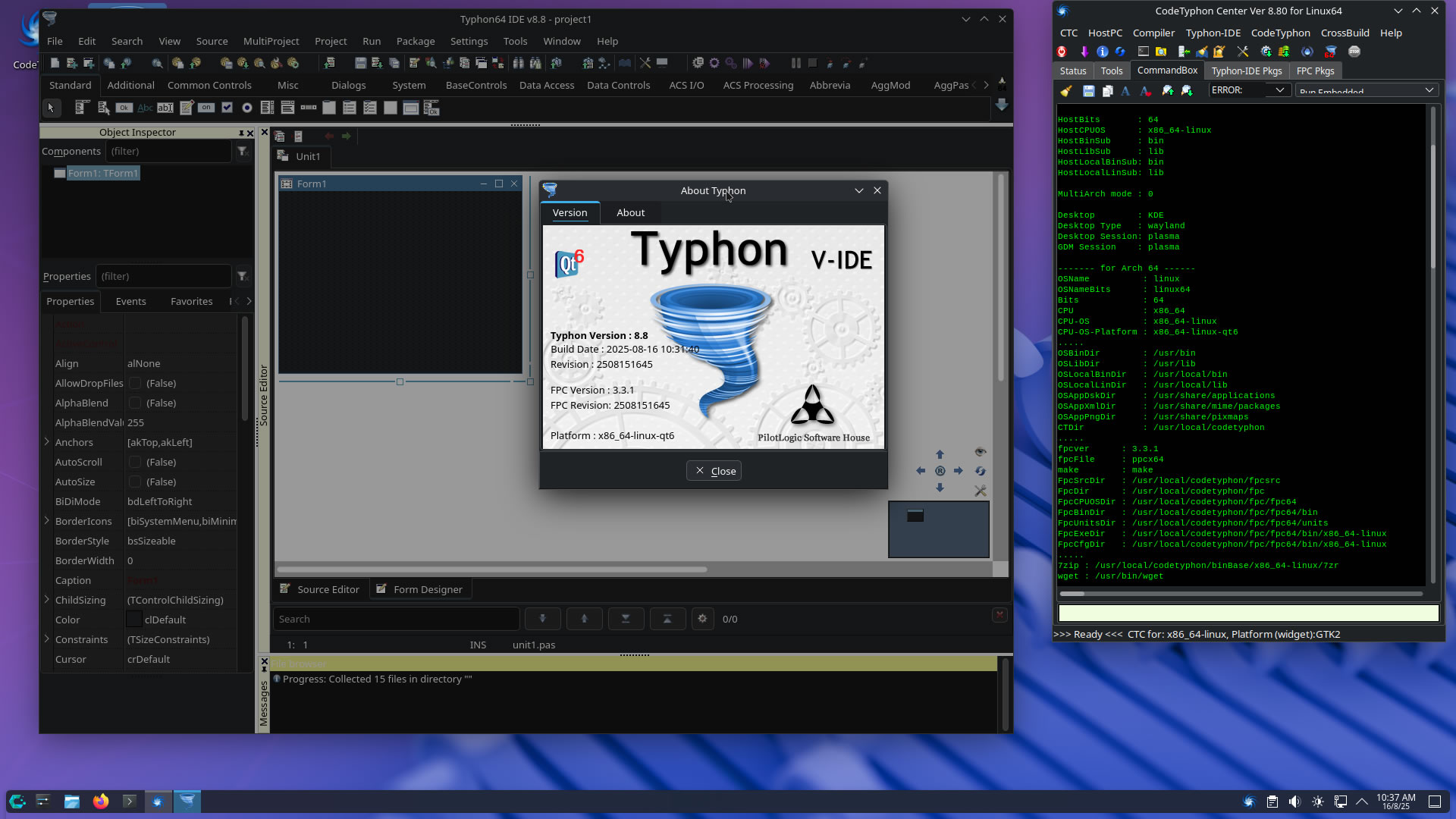Click the tools wrench icon in IDE toolbar
Image resolution: width=1456 pixels, height=819 pixels.
click(x=645, y=63)
